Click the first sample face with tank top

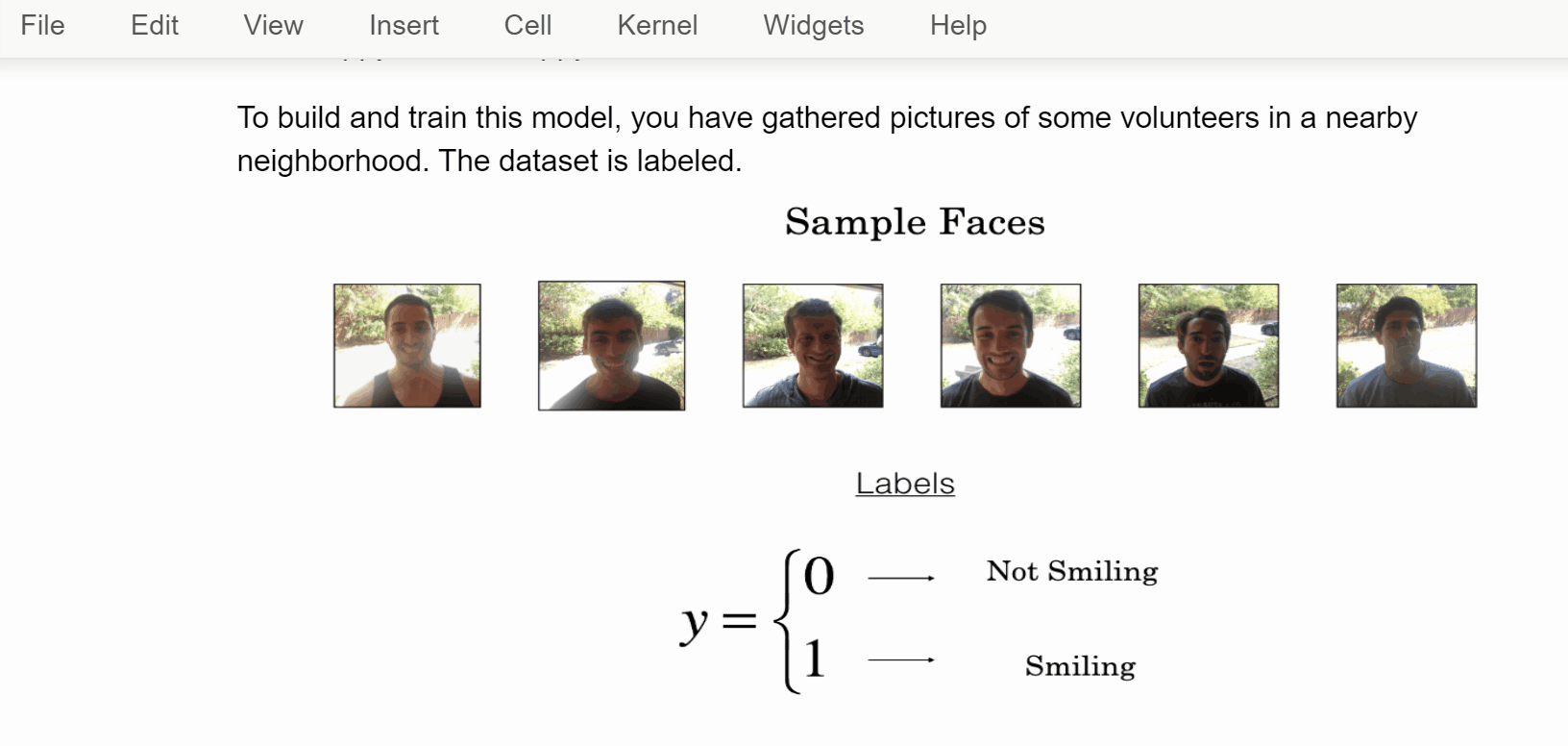pyautogui.click(x=407, y=345)
